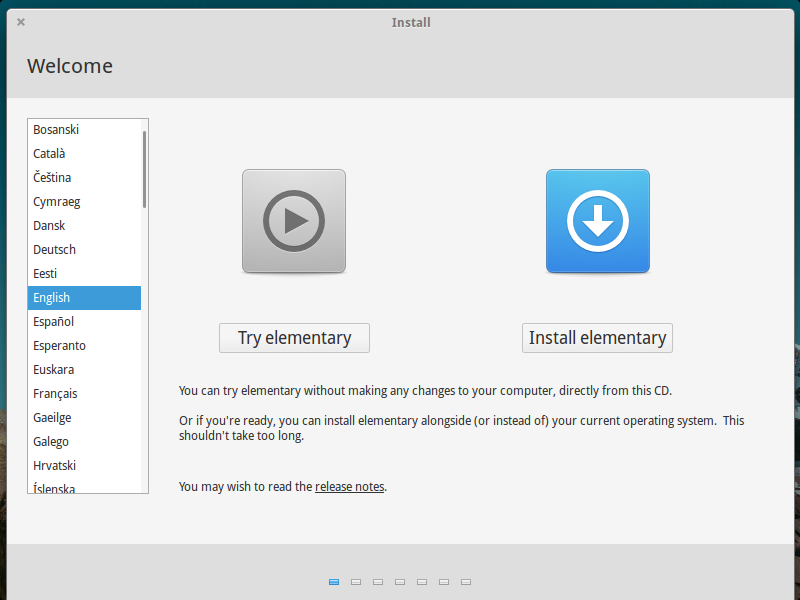
Task: Select Gaeilge from the language list
Action: 84,417
